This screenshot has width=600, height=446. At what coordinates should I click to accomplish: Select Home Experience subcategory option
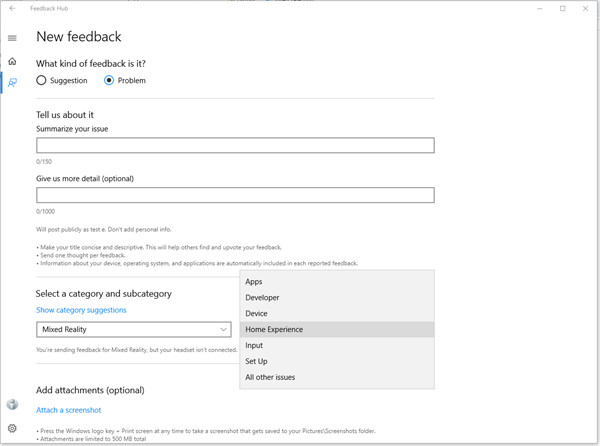274,330
